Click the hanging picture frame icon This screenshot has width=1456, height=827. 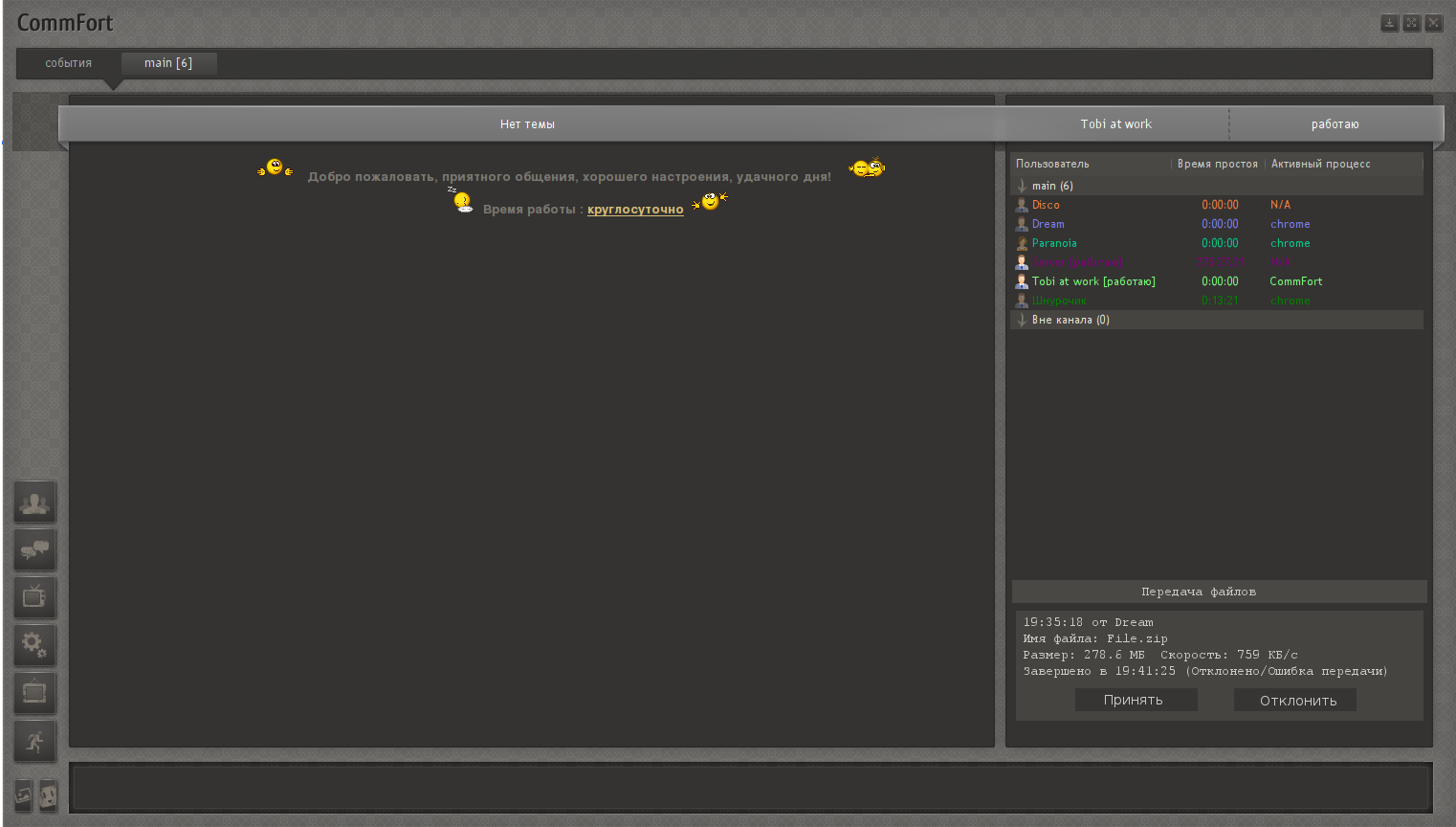34,692
